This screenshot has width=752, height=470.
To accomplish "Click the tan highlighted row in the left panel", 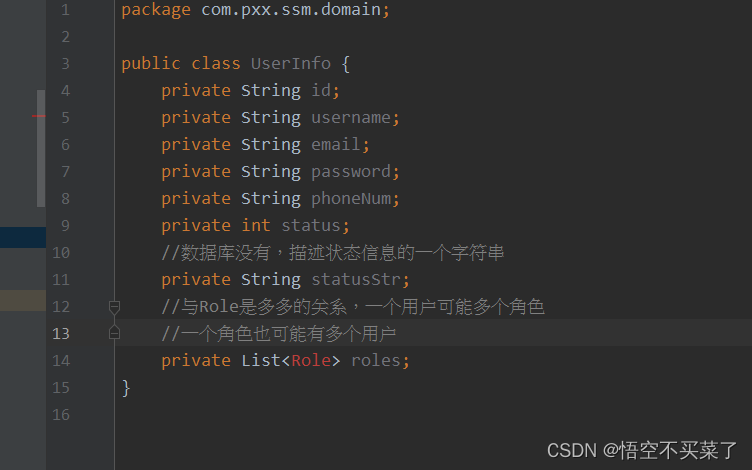I will (22, 300).
